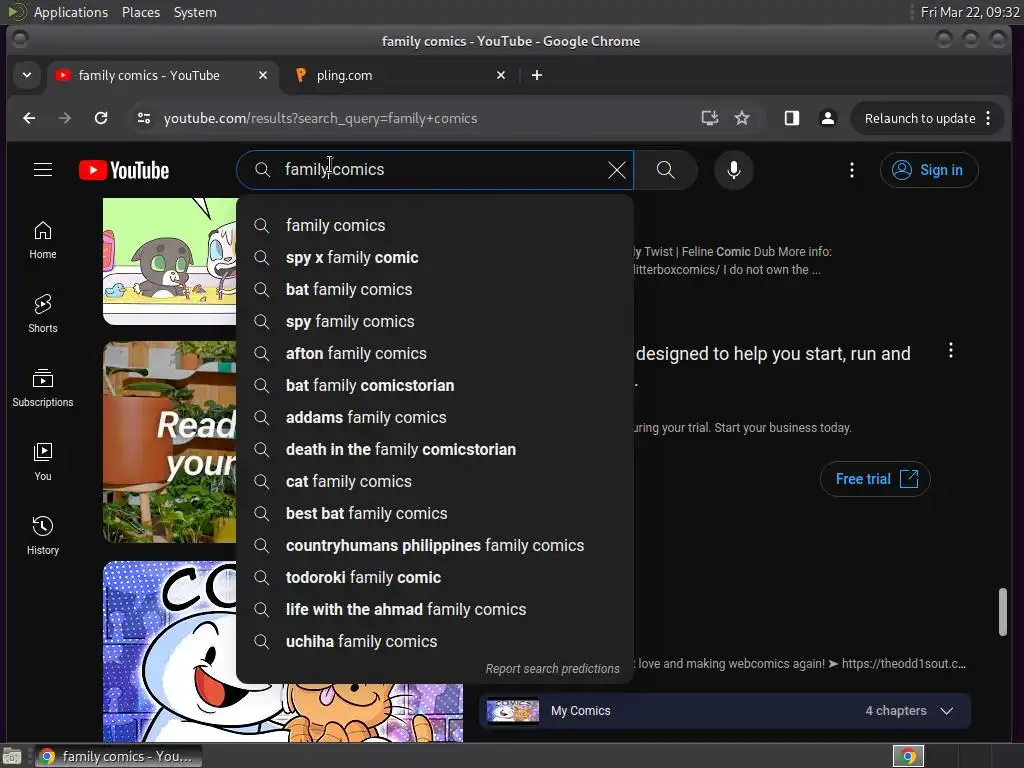The height and width of the screenshot is (768, 1024).
Task: Reload the page
Action: click(101, 118)
